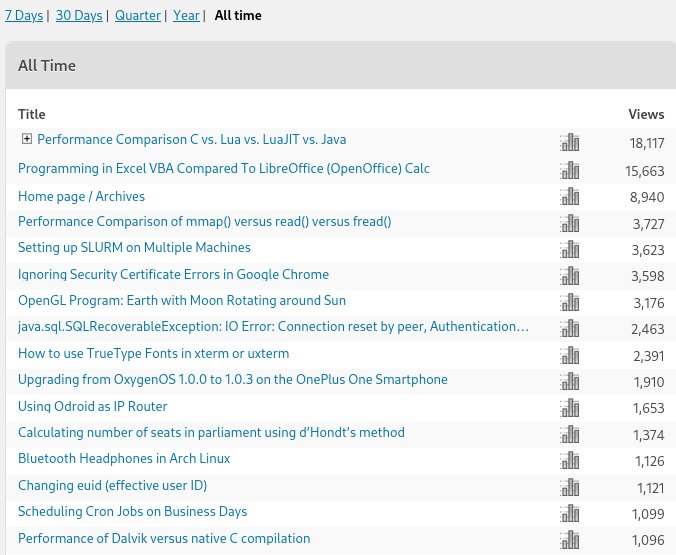Expand the Performance Comparison C vs. Lua row
Image resolution: width=676 pixels, height=555 pixels.
[27, 139]
